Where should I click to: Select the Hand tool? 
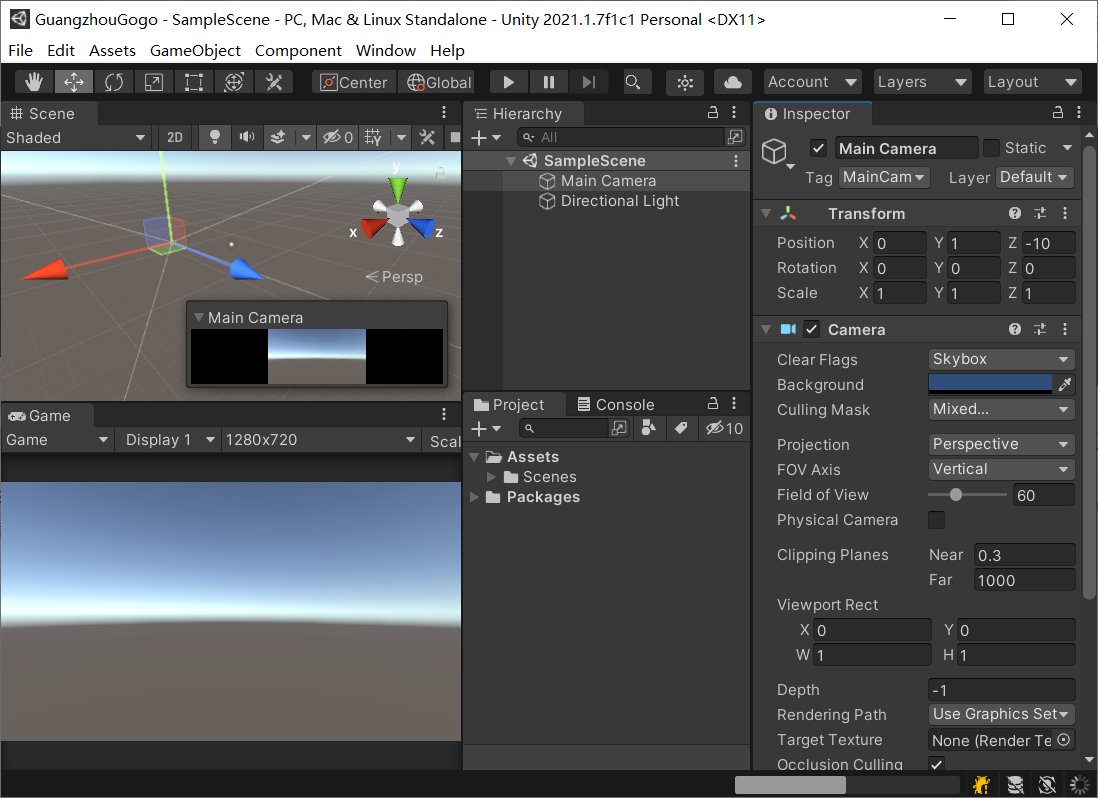(34, 82)
